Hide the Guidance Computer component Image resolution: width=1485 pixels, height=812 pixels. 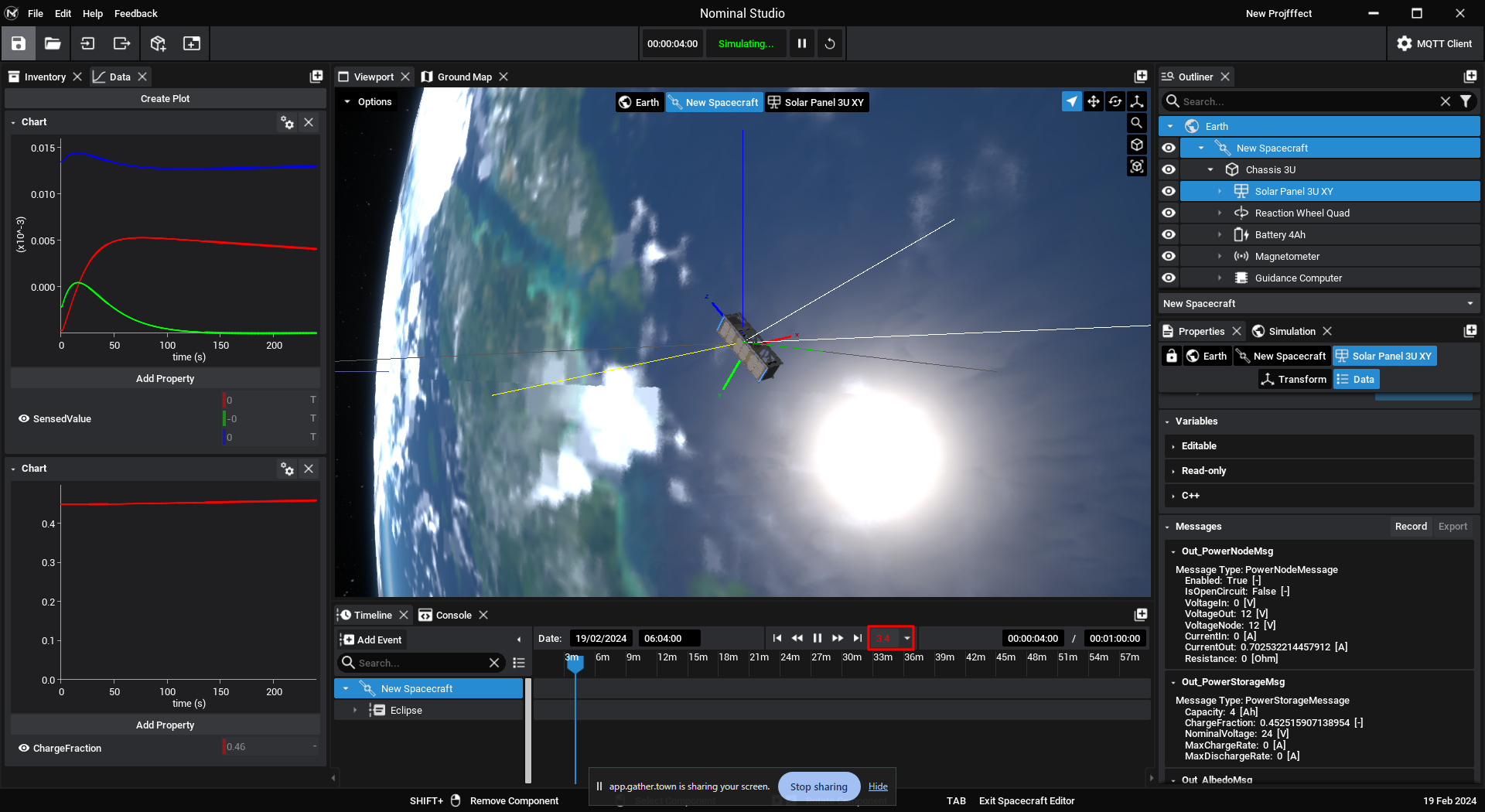click(x=1169, y=278)
